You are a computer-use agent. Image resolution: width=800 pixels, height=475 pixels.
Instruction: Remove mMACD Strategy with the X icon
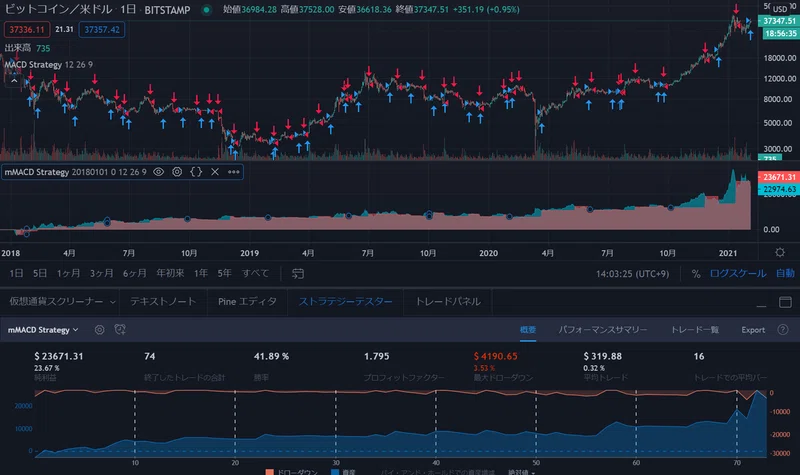click(x=215, y=172)
